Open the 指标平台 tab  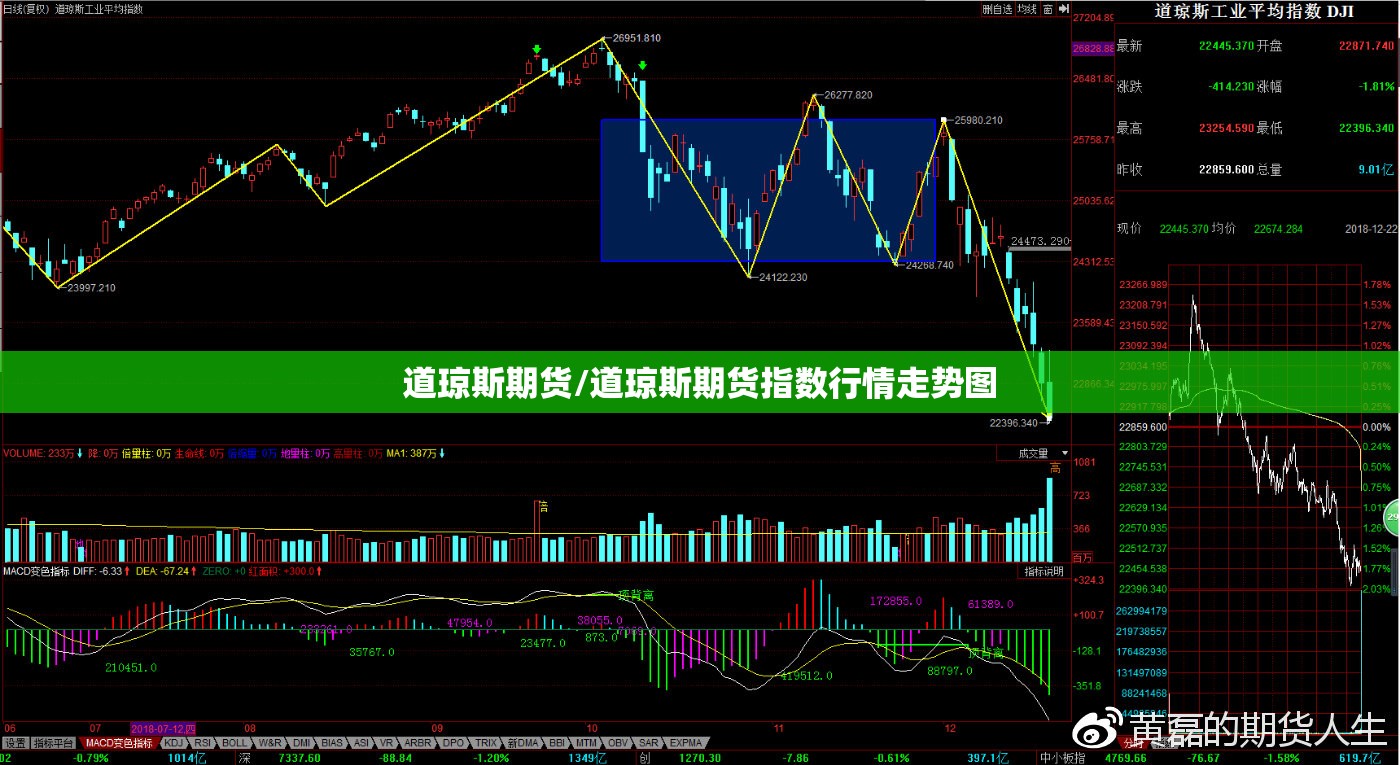[54, 743]
